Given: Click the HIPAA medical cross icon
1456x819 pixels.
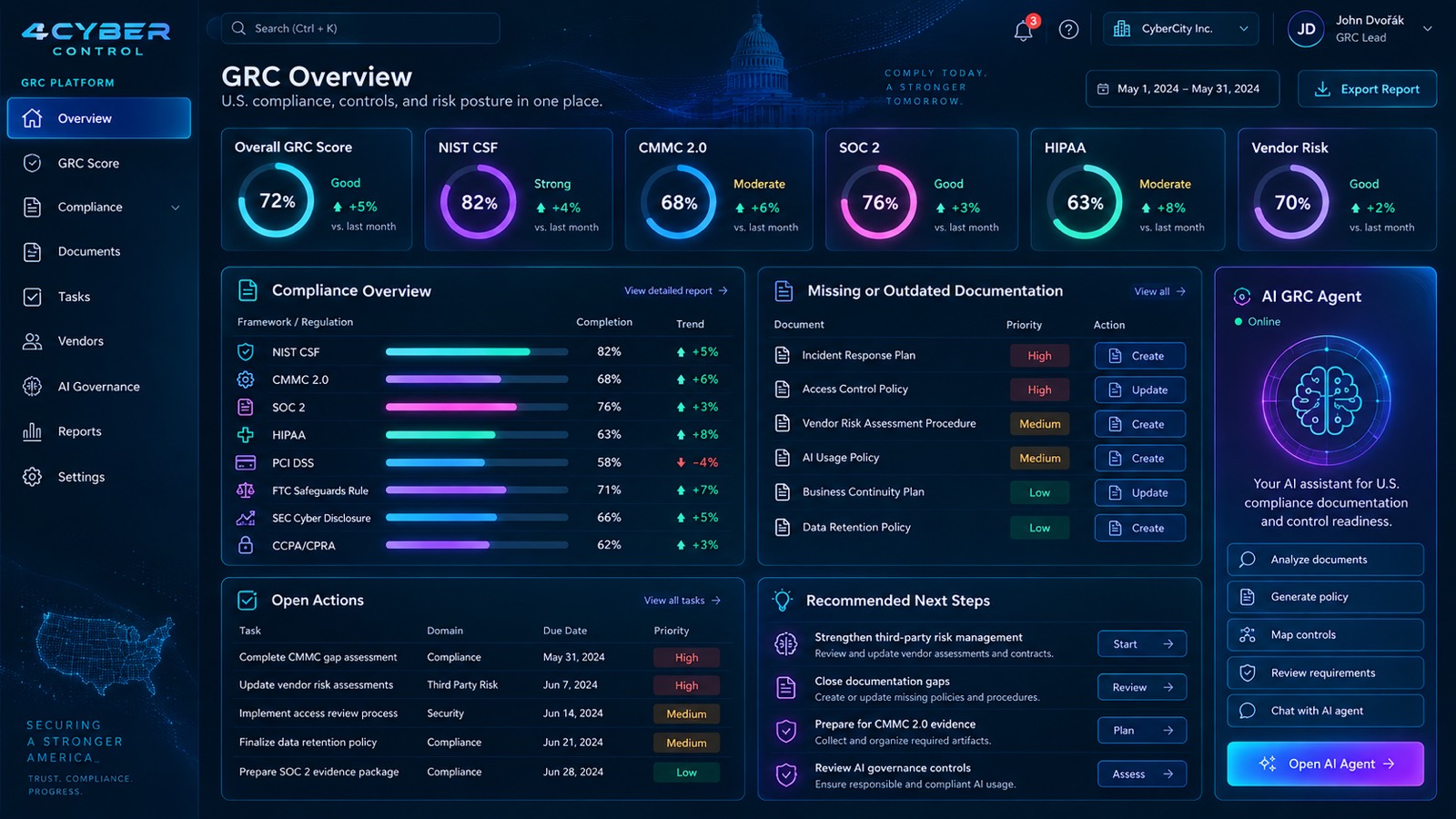Looking at the screenshot, I should (x=246, y=435).
